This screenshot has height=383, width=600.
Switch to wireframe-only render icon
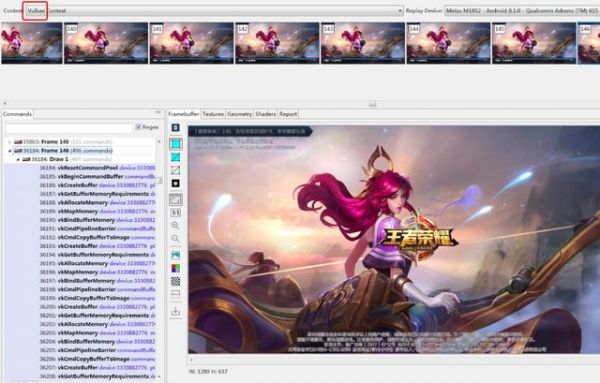pyautogui.click(x=176, y=170)
